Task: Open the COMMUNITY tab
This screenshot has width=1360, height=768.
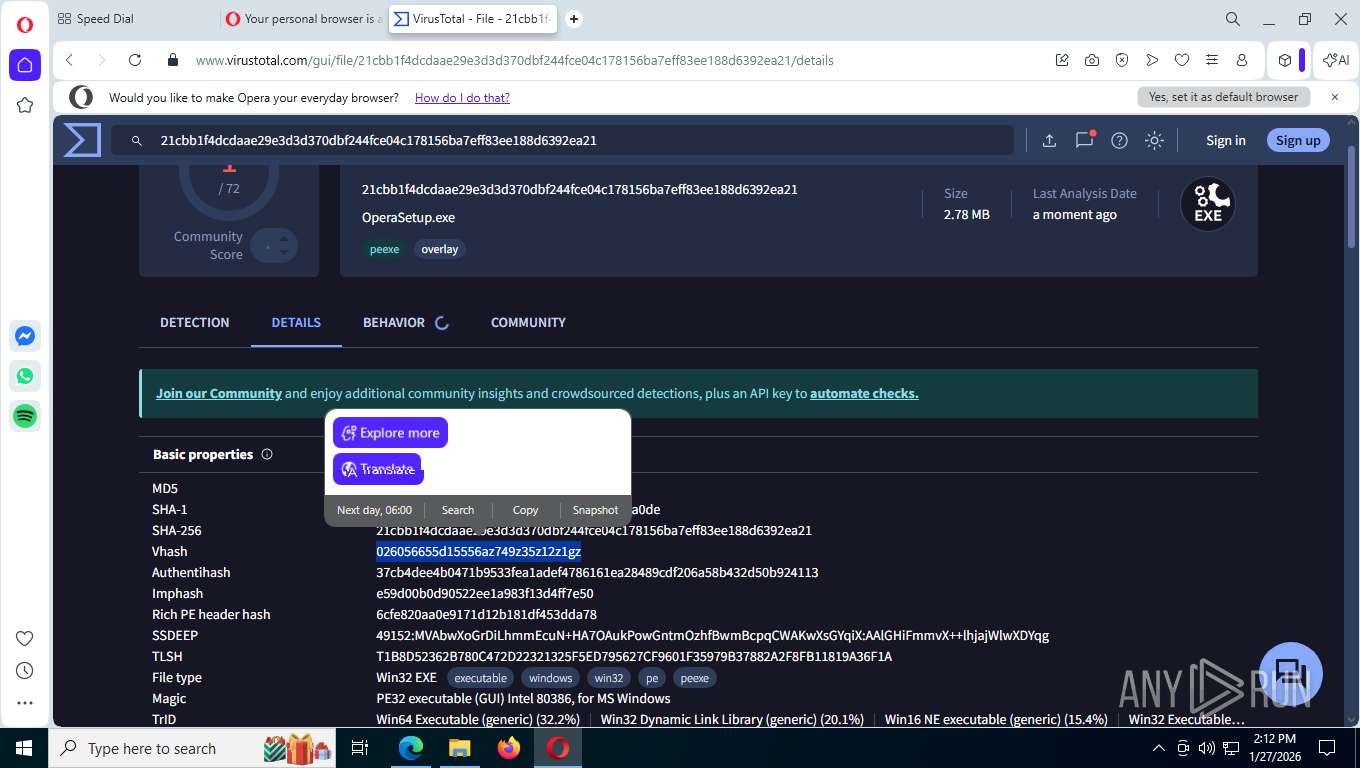Action: coord(528,322)
